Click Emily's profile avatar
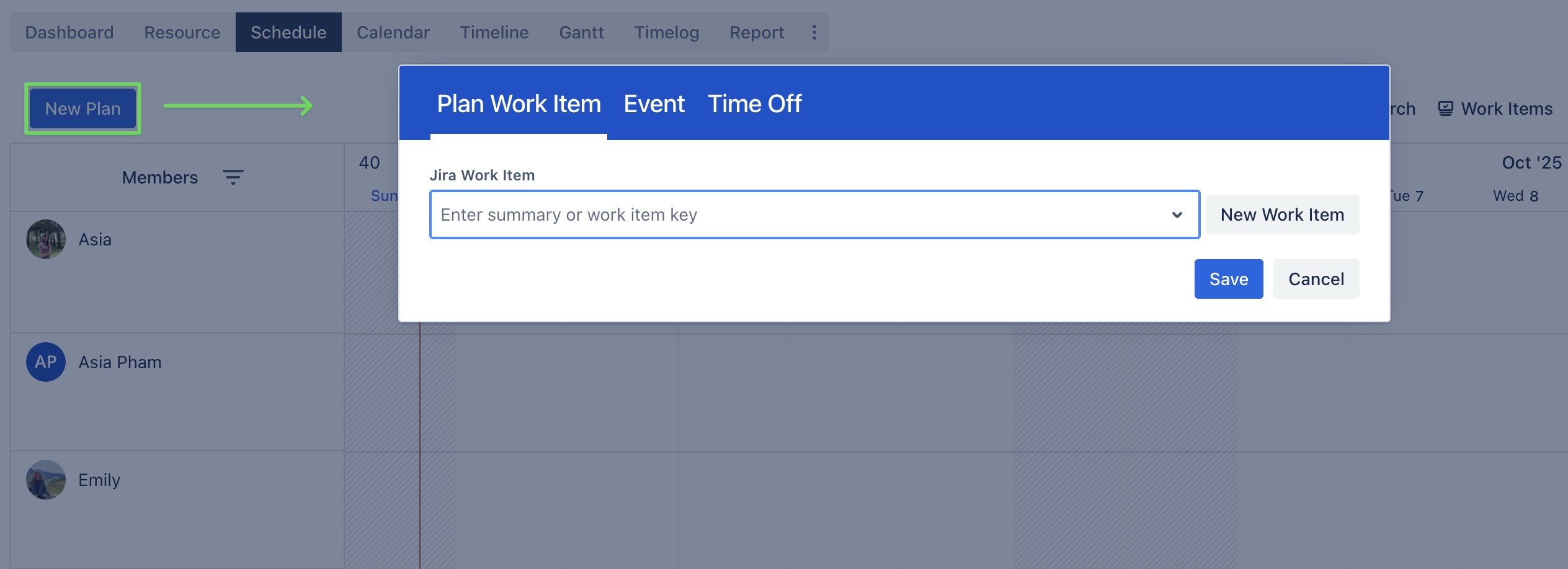Image resolution: width=1568 pixels, height=569 pixels. (x=46, y=480)
